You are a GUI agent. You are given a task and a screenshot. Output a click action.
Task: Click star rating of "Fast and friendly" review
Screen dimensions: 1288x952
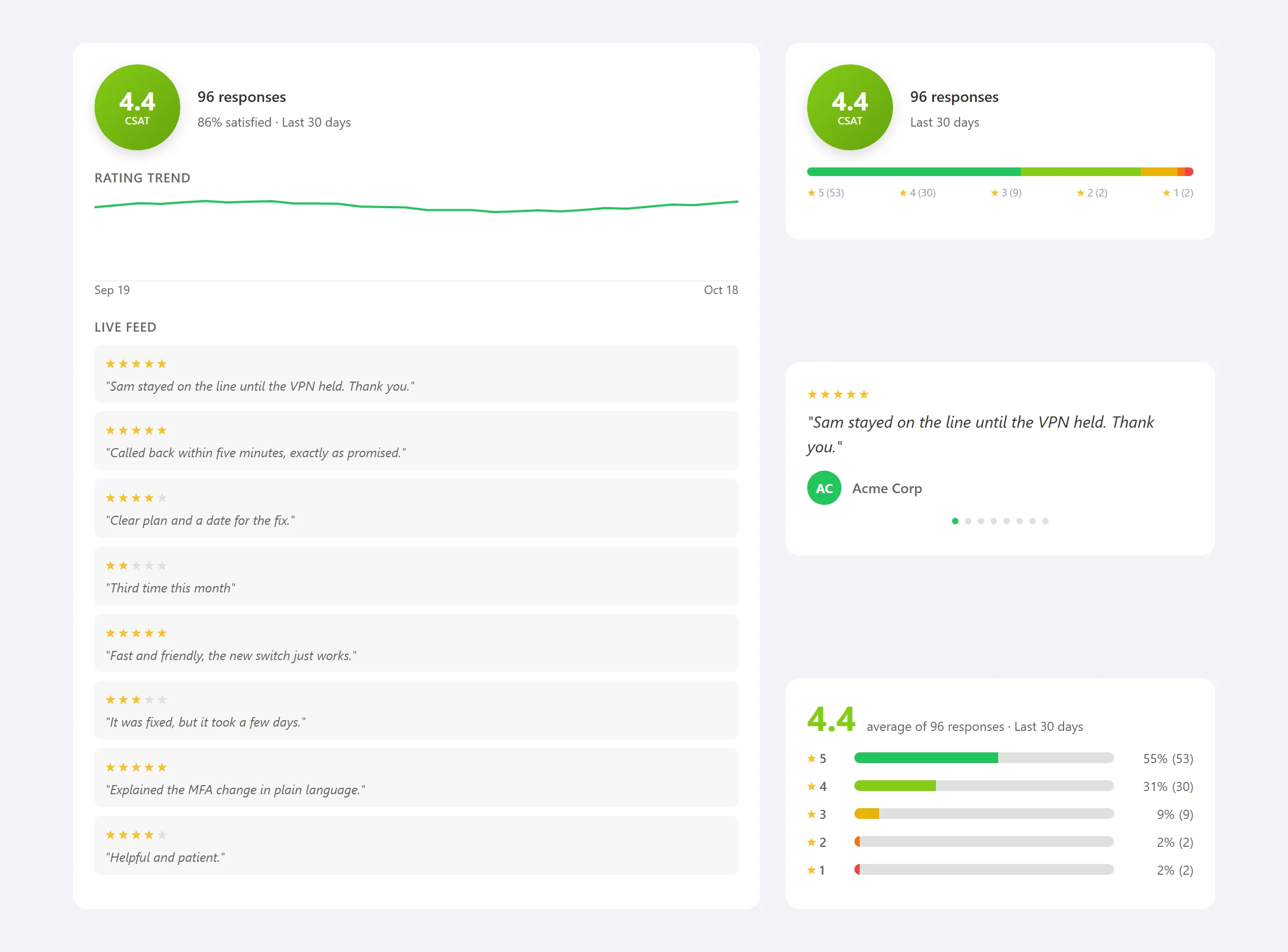pos(136,633)
